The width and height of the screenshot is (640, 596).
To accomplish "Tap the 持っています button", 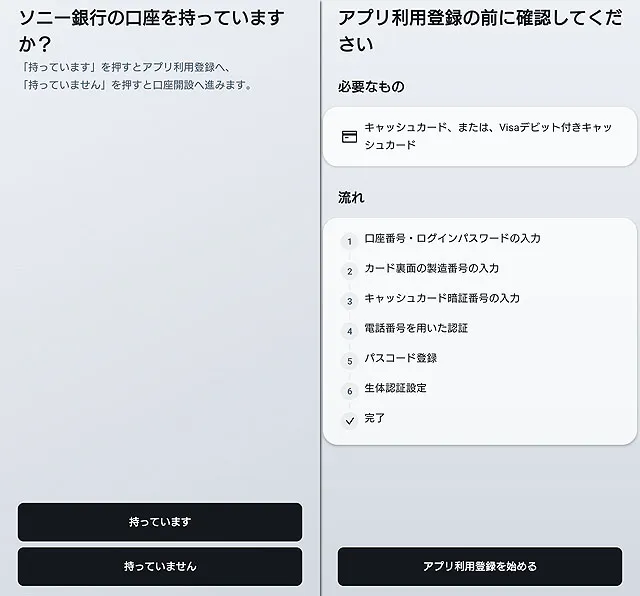I will (160, 522).
